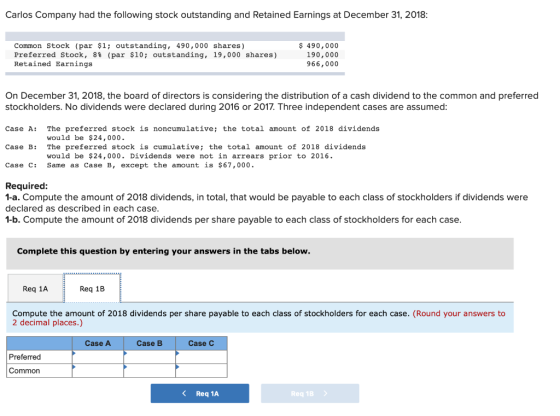Click the Common row Case A cell

pos(98,371)
